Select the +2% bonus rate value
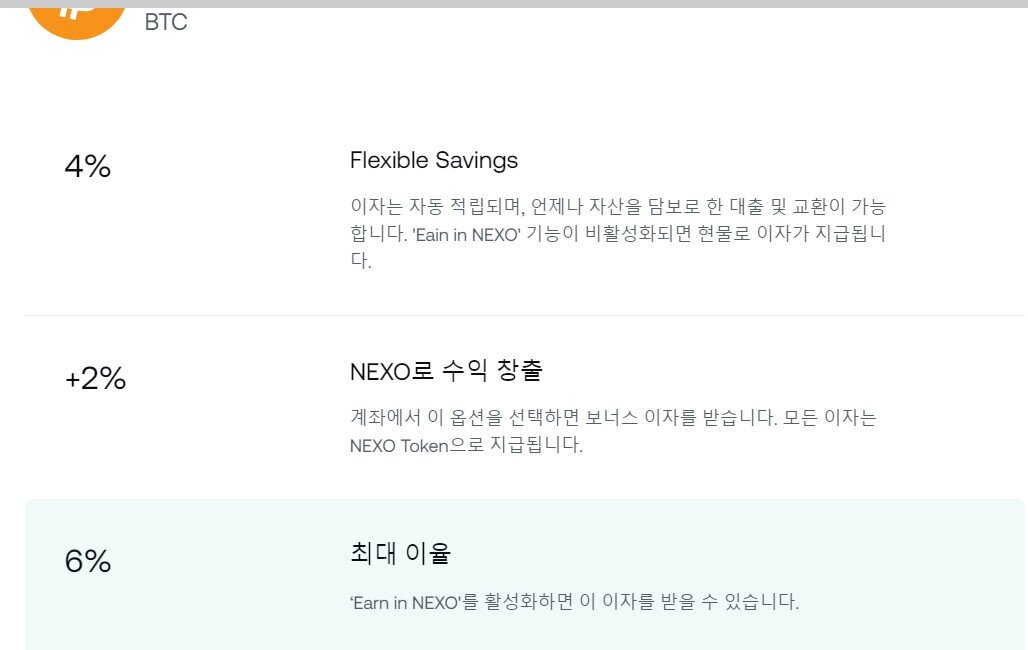The height and width of the screenshot is (650, 1028). pos(96,378)
